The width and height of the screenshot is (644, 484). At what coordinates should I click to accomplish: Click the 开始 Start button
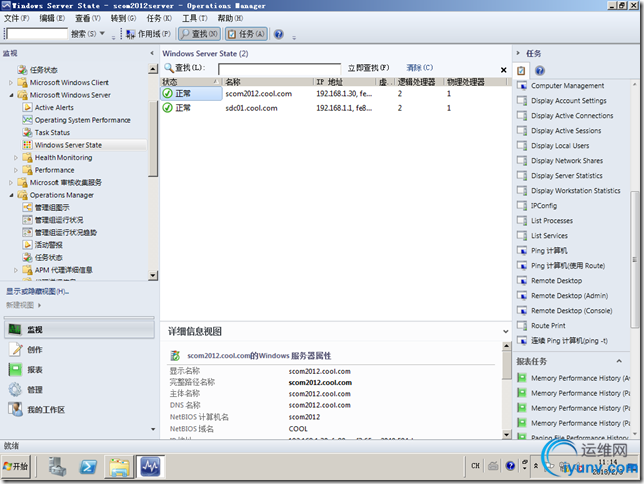tap(16, 466)
